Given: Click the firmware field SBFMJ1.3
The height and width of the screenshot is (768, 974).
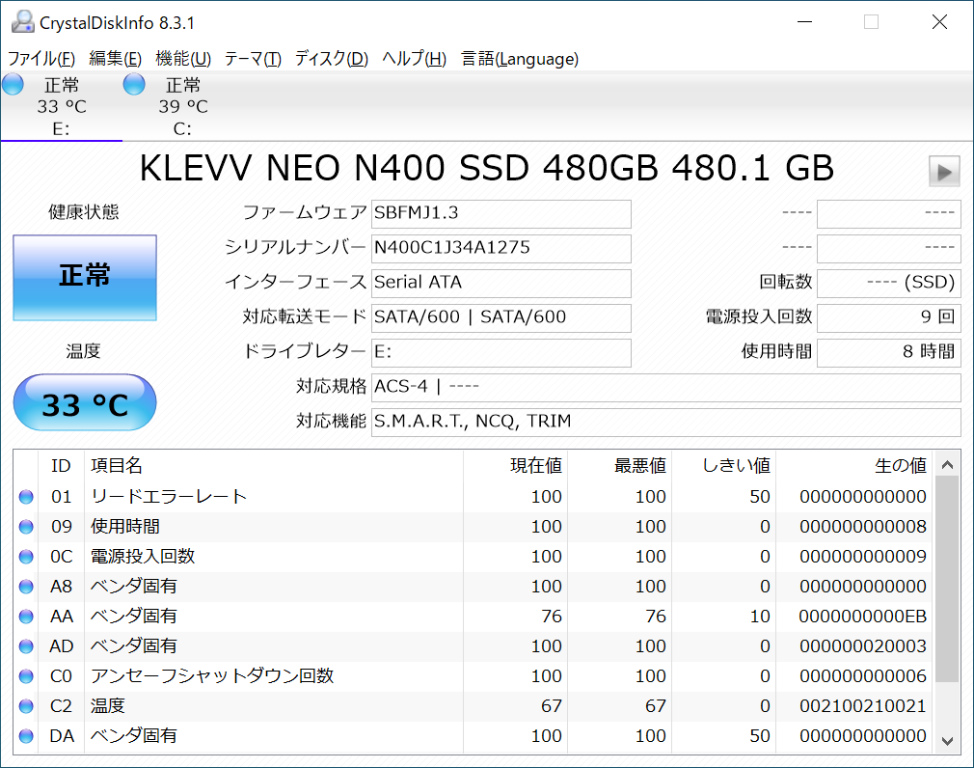Looking at the screenshot, I should coord(501,214).
